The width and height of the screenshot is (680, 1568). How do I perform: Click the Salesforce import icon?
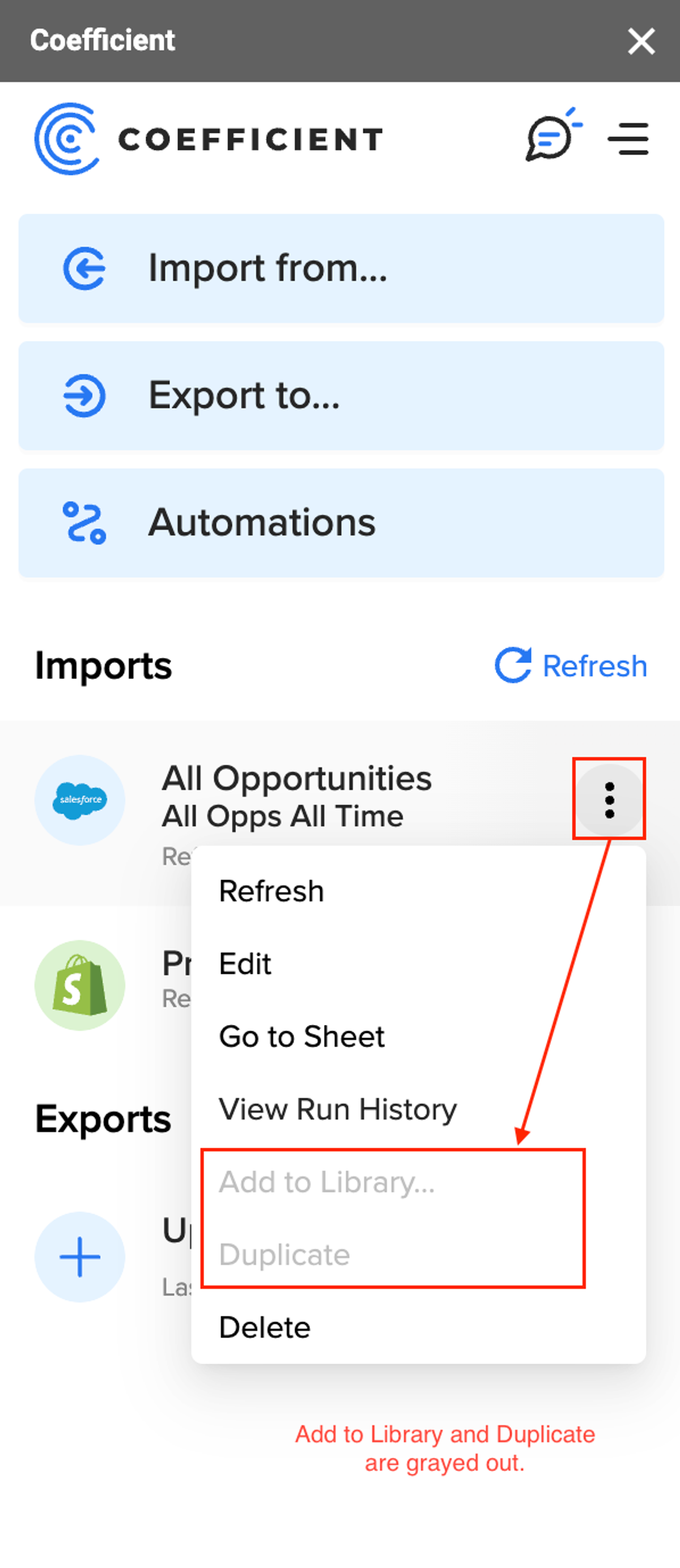point(80,800)
